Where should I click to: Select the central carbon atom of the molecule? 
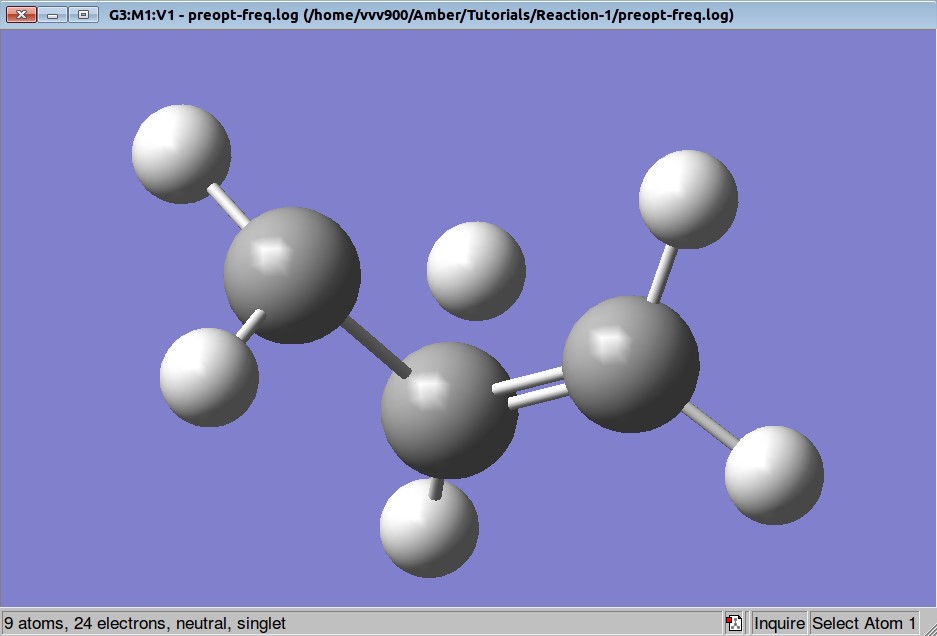(449, 410)
